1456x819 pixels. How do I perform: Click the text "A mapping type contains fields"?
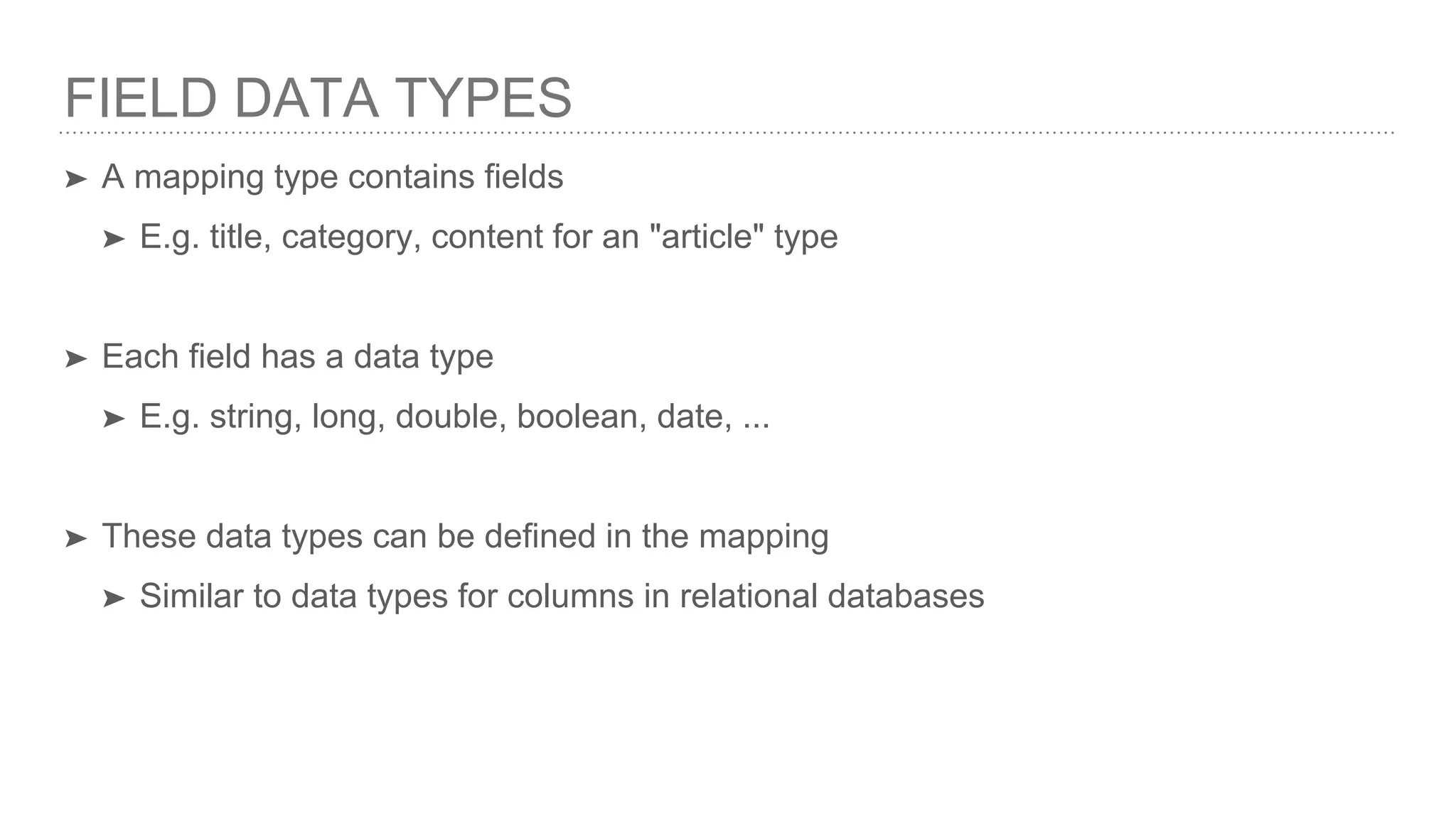[332, 177]
